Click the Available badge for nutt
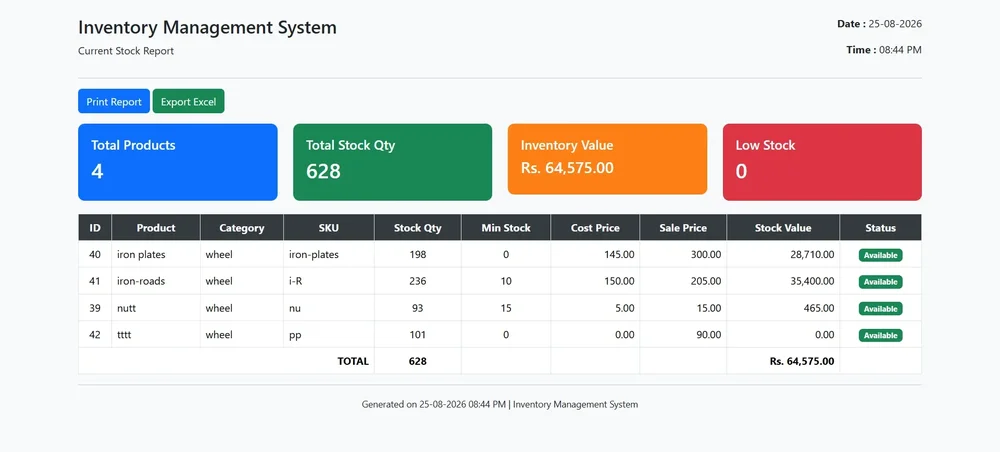Viewport: 1000px width, 452px height. coord(881,309)
